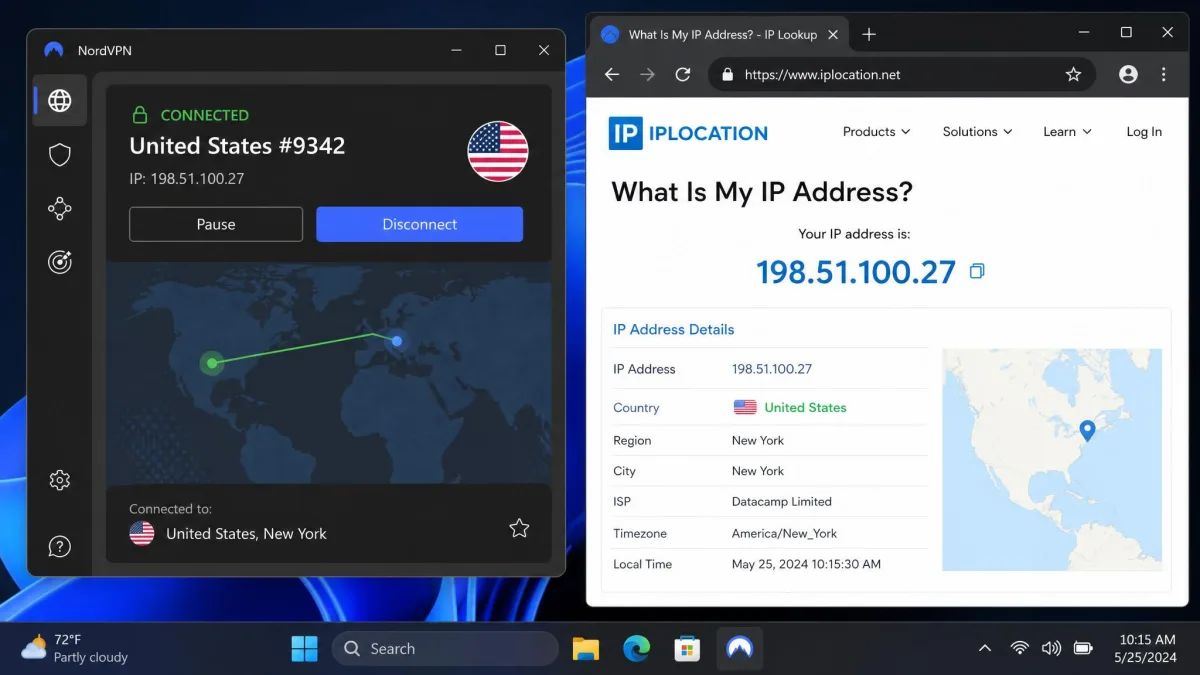Click the blue map pin on New York
The height and width of the screenshot is (675, 1200).
[x=1087, y=431]
